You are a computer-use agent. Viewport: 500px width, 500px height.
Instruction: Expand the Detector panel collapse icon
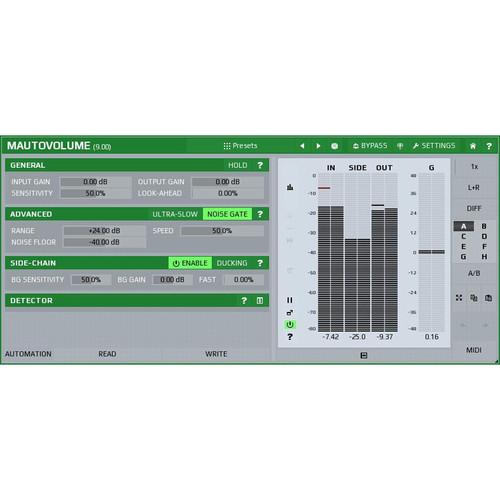(x=260, y=301)
